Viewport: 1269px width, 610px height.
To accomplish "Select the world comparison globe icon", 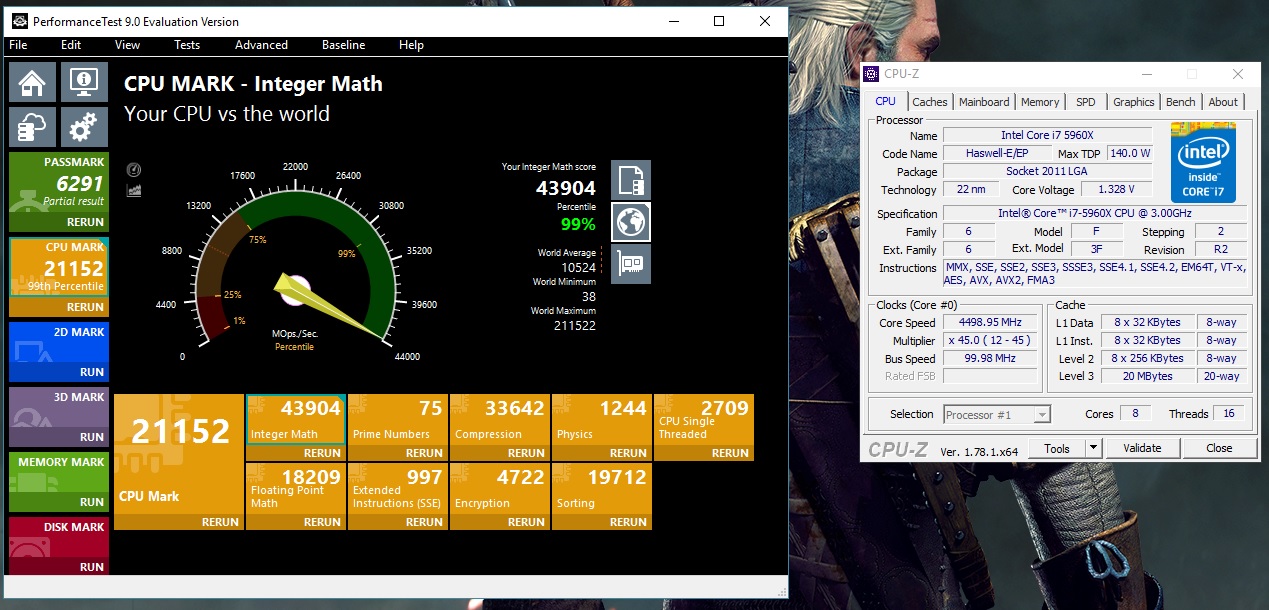I will (x=631, y=222).
